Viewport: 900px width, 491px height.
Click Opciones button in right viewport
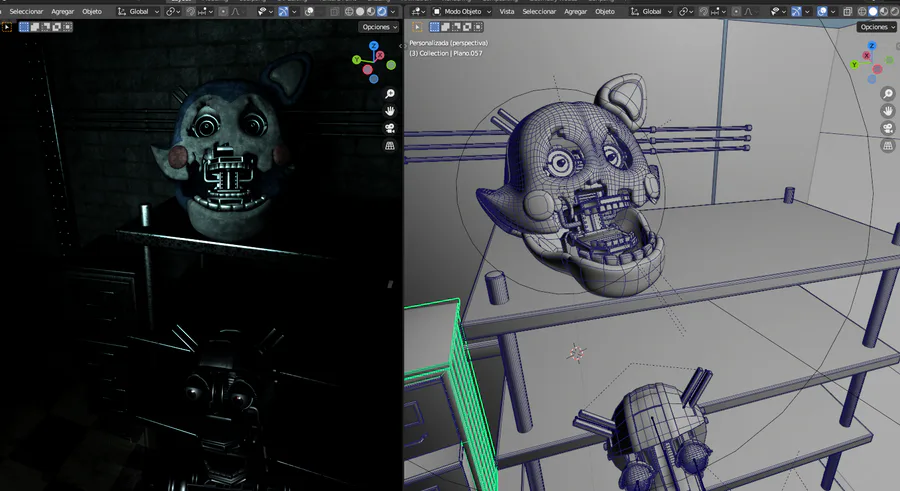coord(878,27)
